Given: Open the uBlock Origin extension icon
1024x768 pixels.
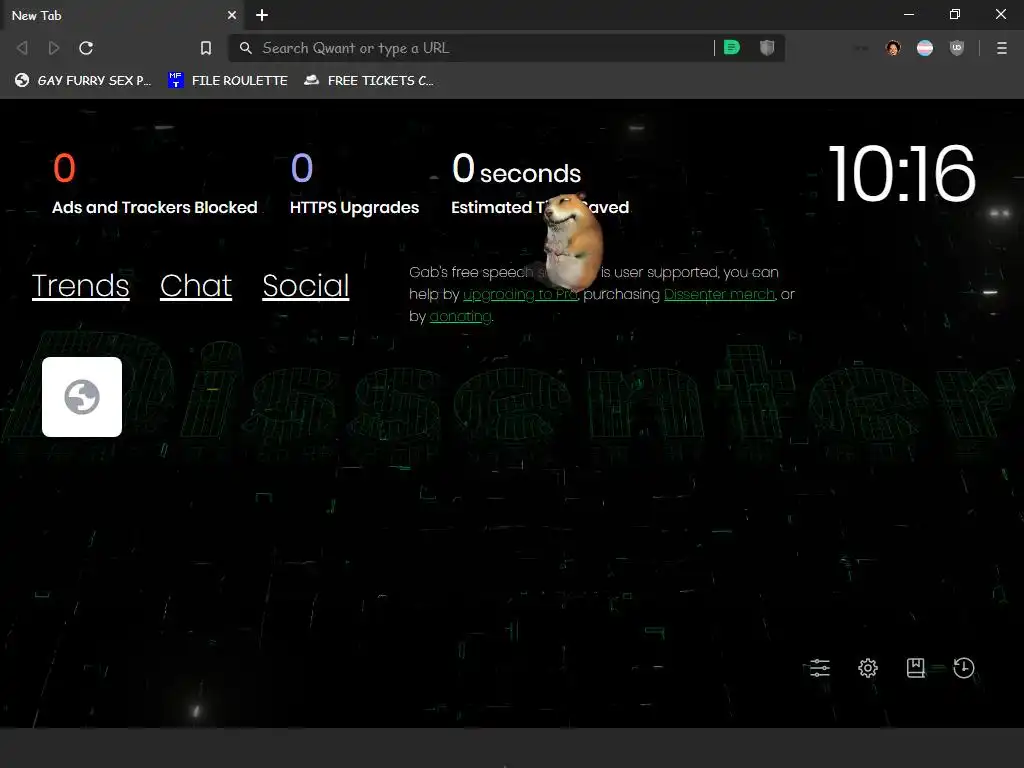Looking at the screenshot, I should tap(957, 48).
